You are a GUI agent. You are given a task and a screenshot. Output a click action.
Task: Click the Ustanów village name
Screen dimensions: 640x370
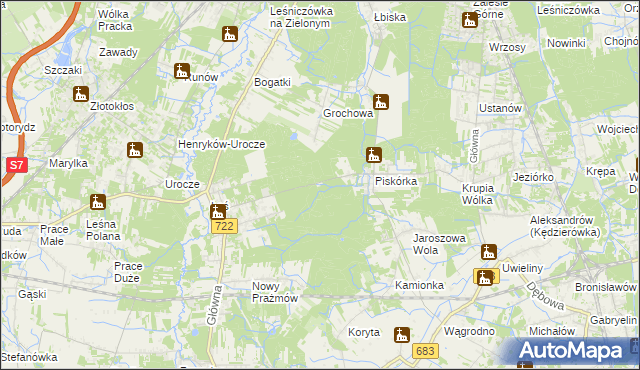[x=500, y=109]
